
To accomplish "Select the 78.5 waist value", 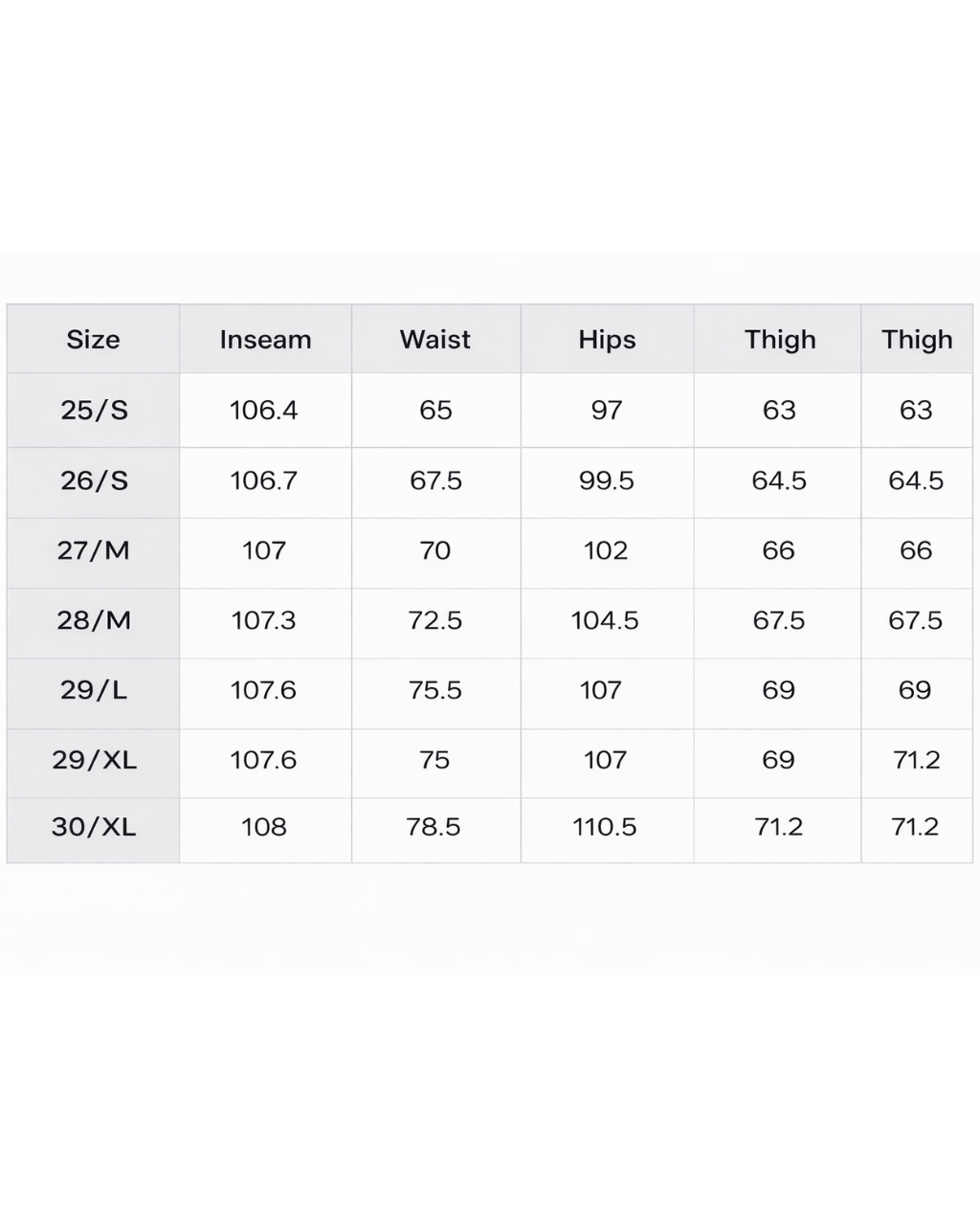I will pyautogui.click(x=434, y=827).
